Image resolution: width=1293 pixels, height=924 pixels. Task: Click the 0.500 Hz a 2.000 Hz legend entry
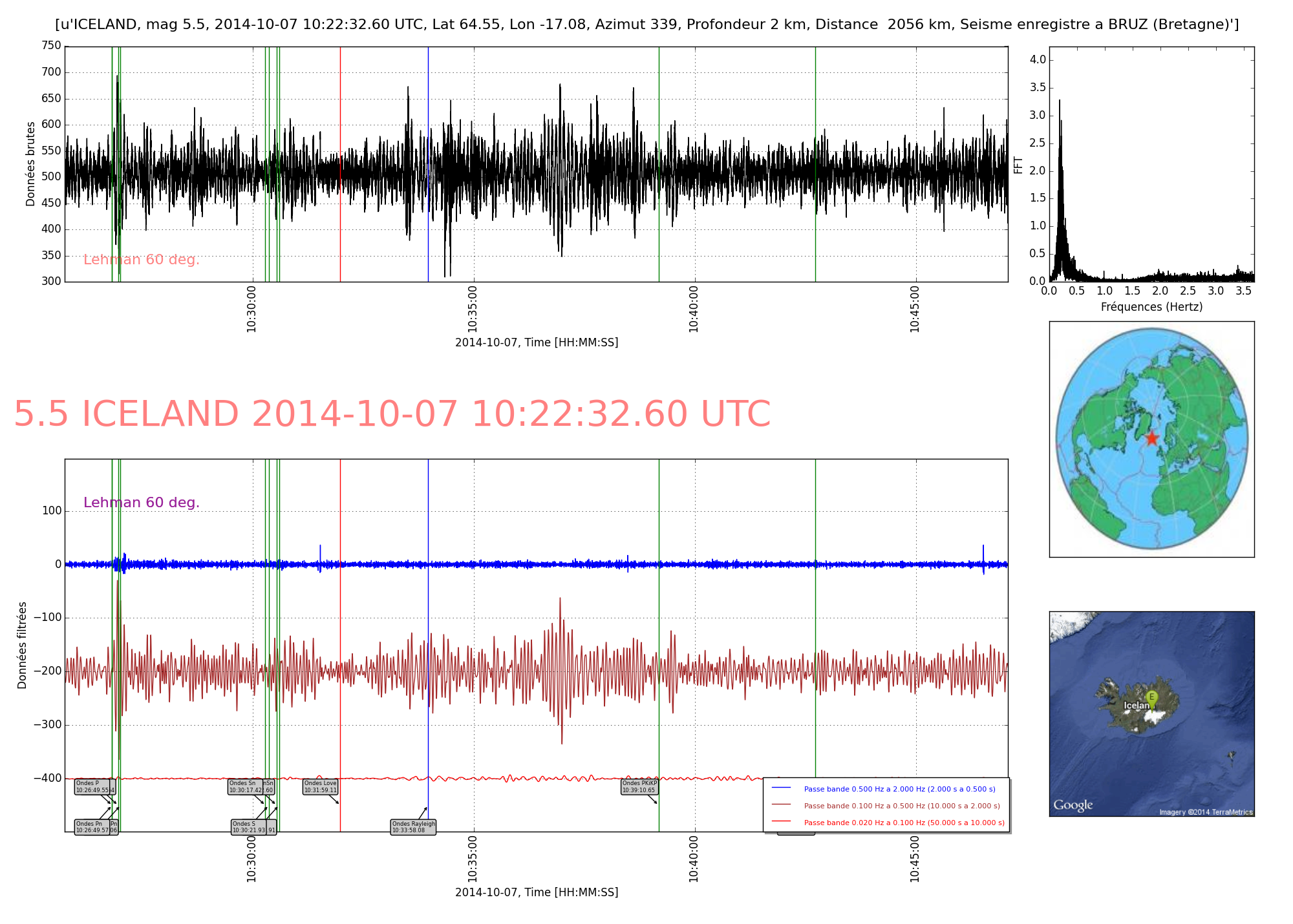point(899,789)
